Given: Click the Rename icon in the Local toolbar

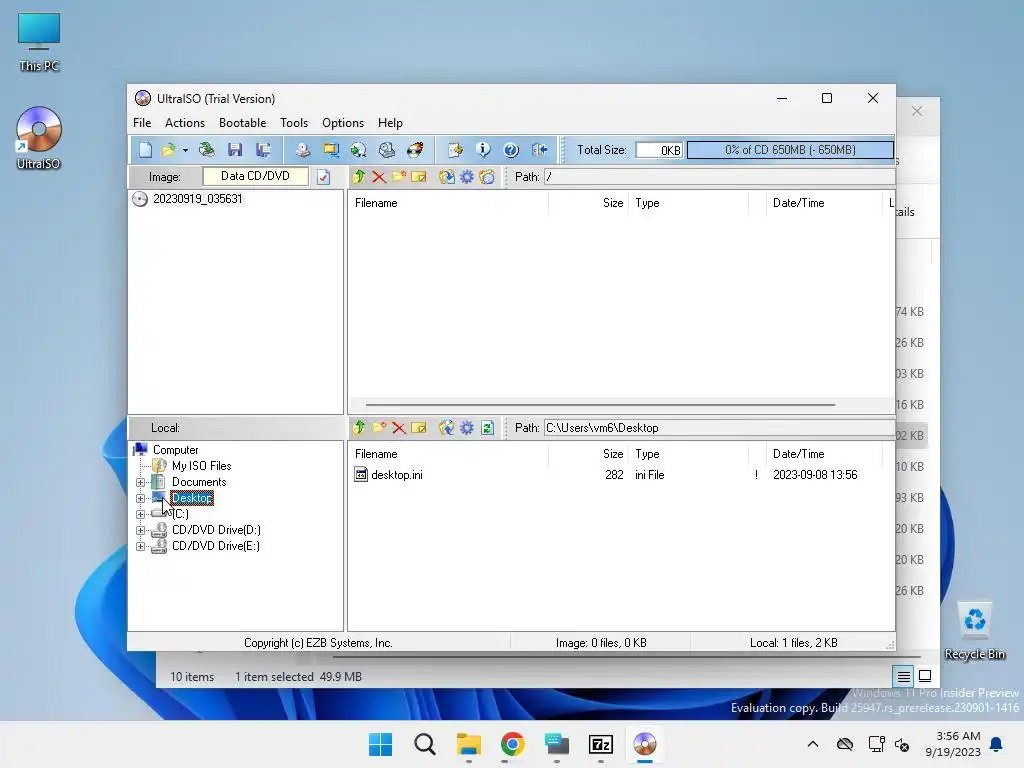Looking at the screenshot, I should pos(419,428).
